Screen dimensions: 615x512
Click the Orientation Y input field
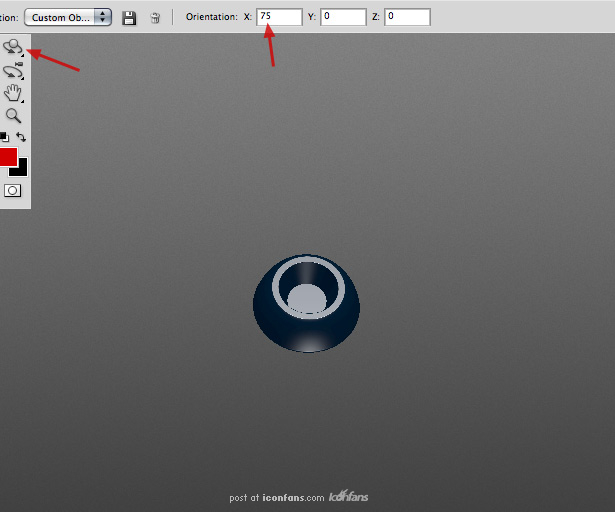pyautogui.click(x=343, y=17)
